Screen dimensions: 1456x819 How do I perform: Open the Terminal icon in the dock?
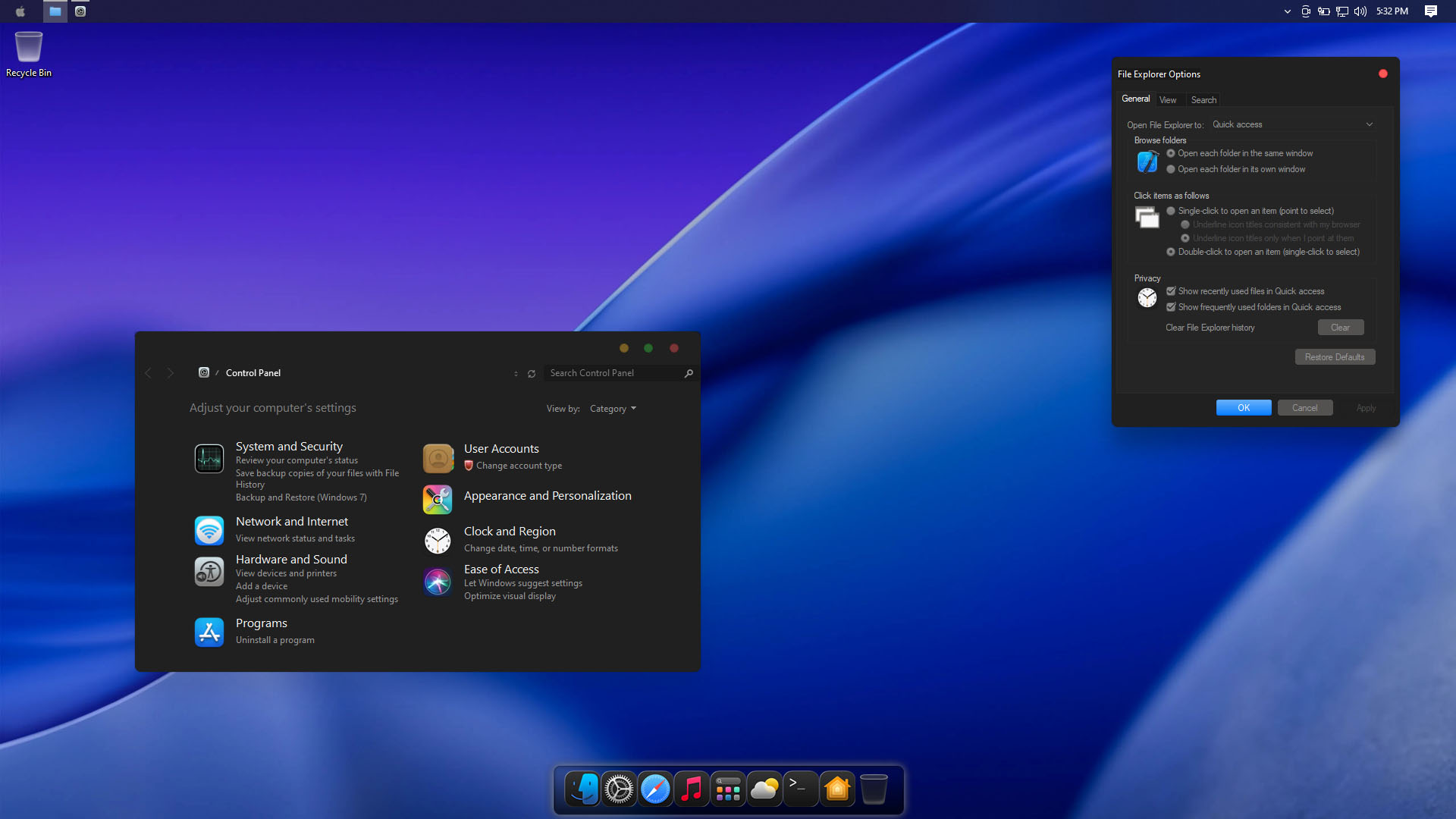pyautogui.click(x=801, y=789)
